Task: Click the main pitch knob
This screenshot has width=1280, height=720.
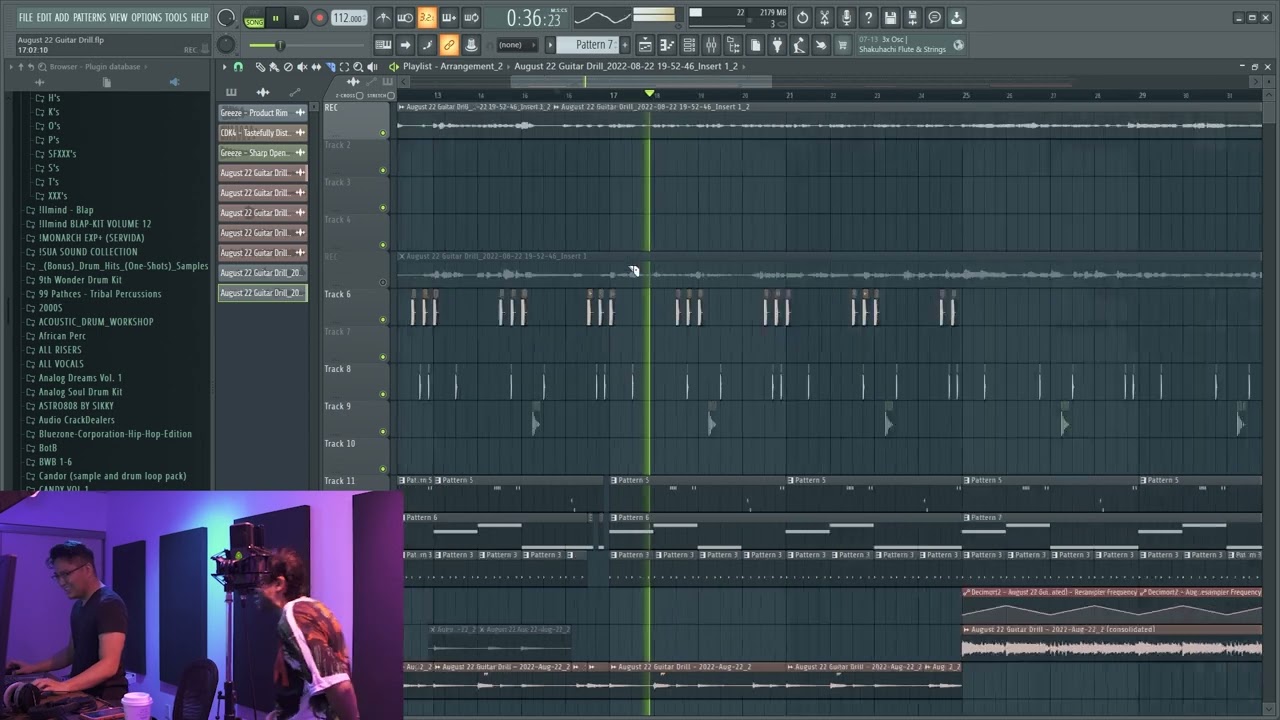Action: point(226,45)
